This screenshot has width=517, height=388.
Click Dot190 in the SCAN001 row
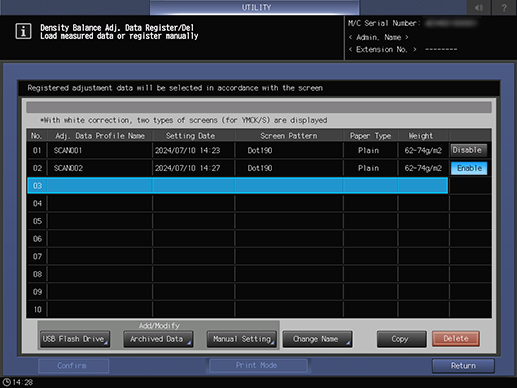(x=260, y=150)
